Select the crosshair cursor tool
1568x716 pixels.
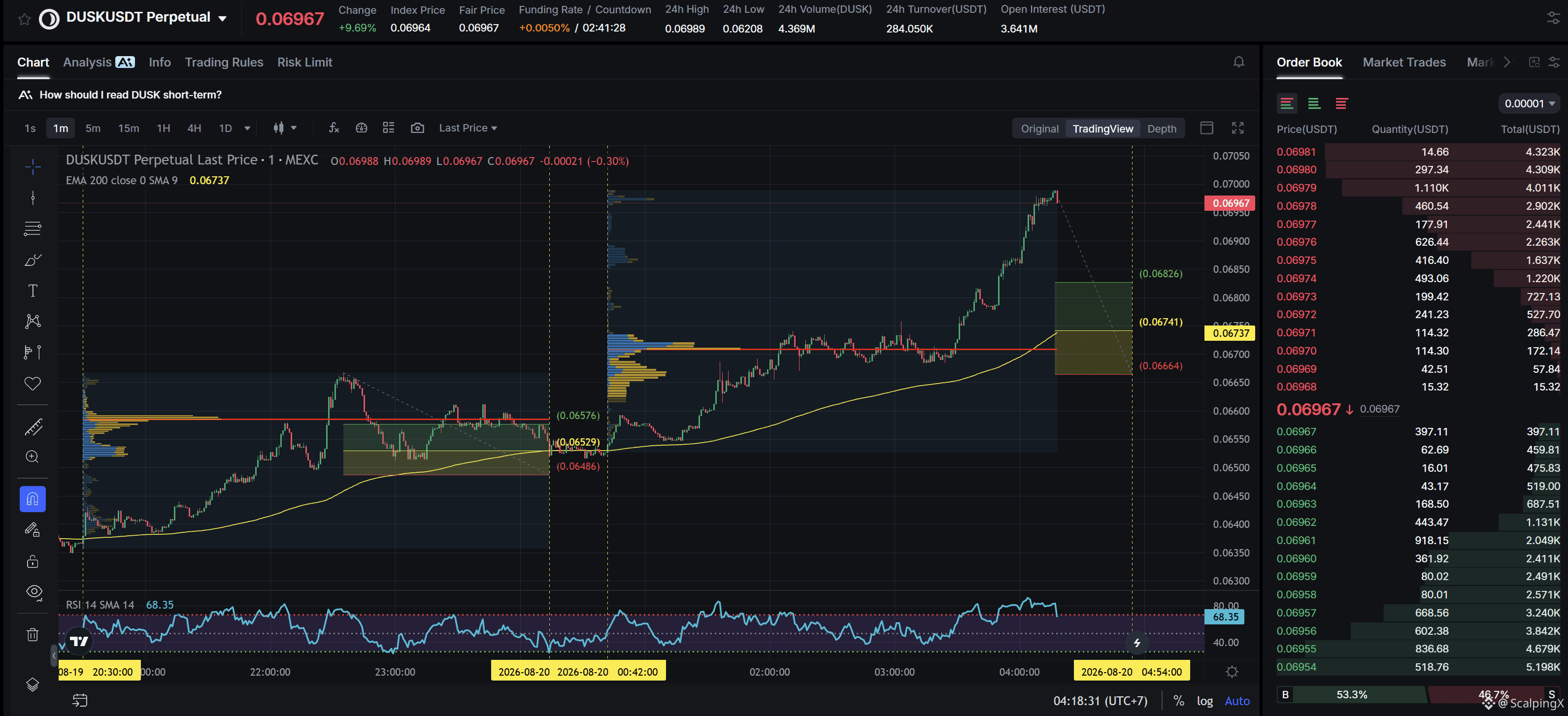click(33, 166)
